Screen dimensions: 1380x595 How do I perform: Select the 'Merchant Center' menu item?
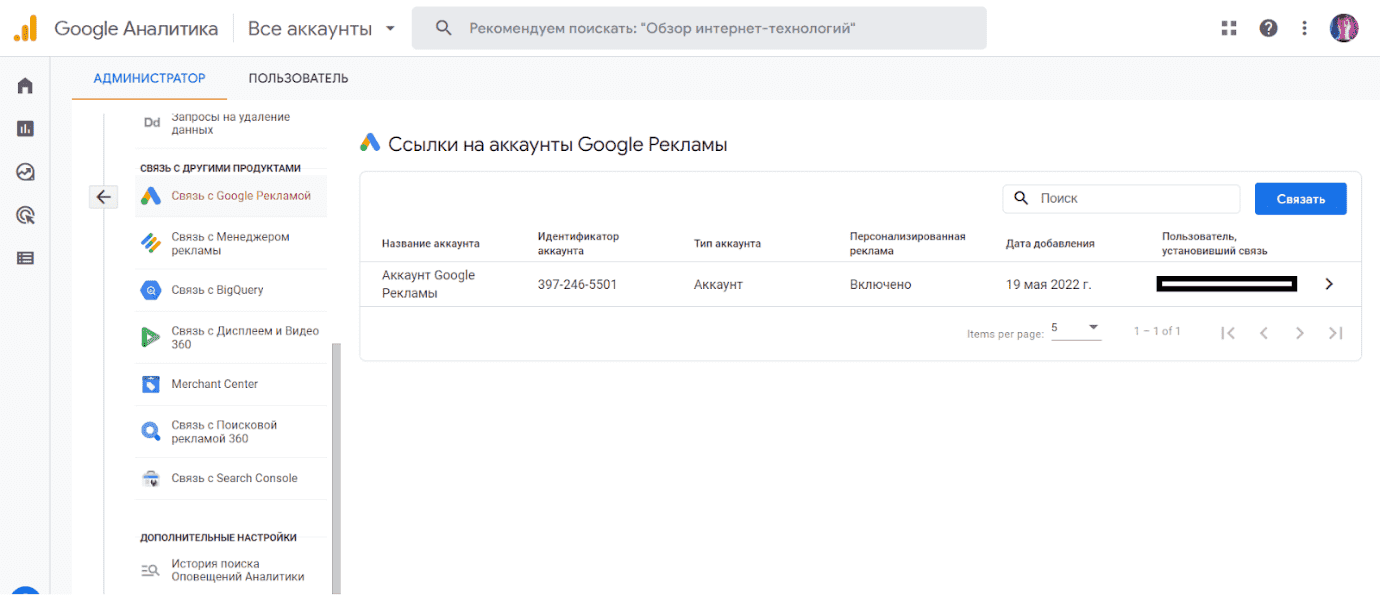click(x=231, y=384)
